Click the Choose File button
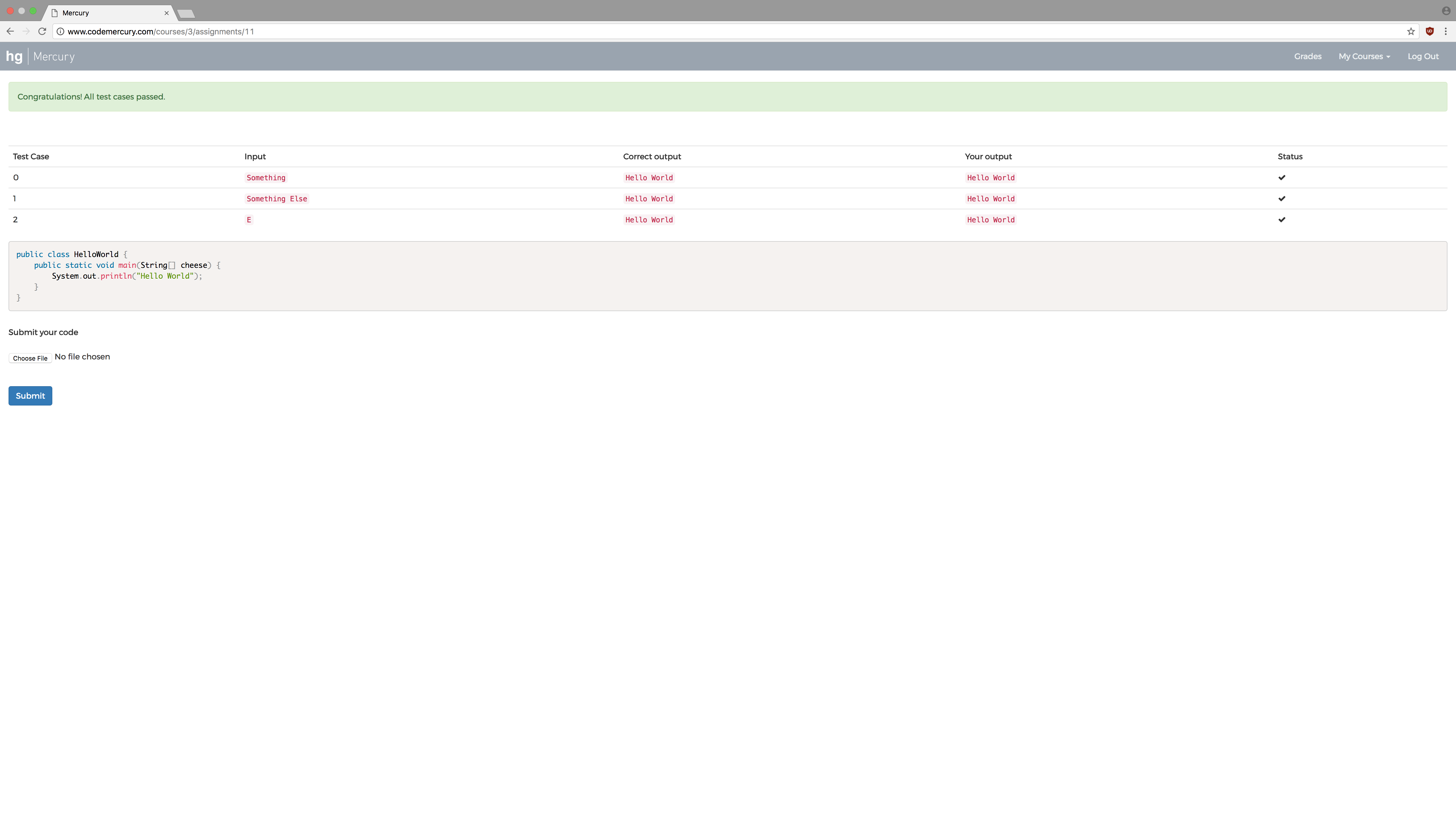This screenshot has width=1456, height=819. click(30, 358)
